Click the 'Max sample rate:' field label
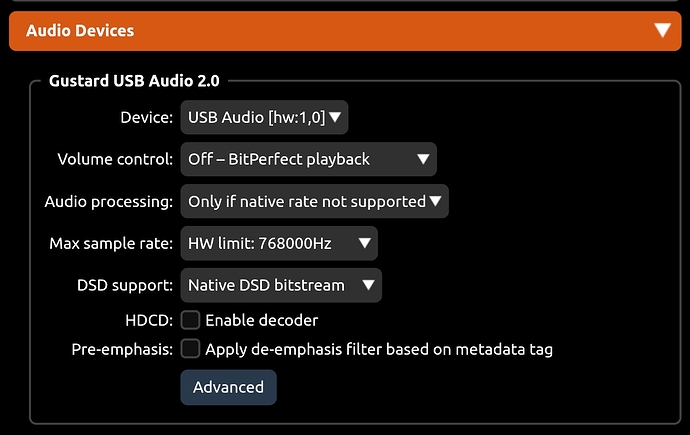The height and width of the screenshot is (435, 690). pyautogui.click(x=111, y=243)
